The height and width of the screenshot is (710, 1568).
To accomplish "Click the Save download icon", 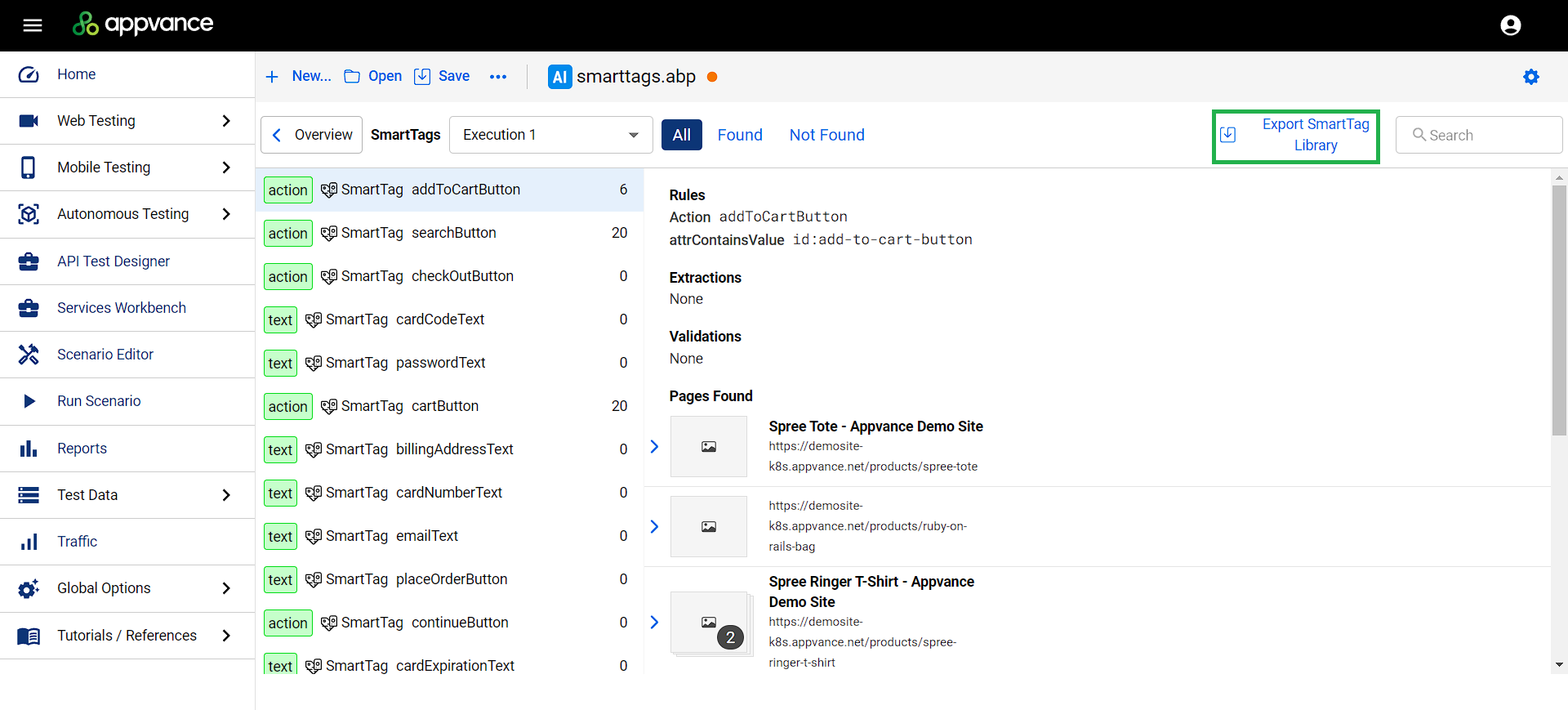I will pos(422,77).
